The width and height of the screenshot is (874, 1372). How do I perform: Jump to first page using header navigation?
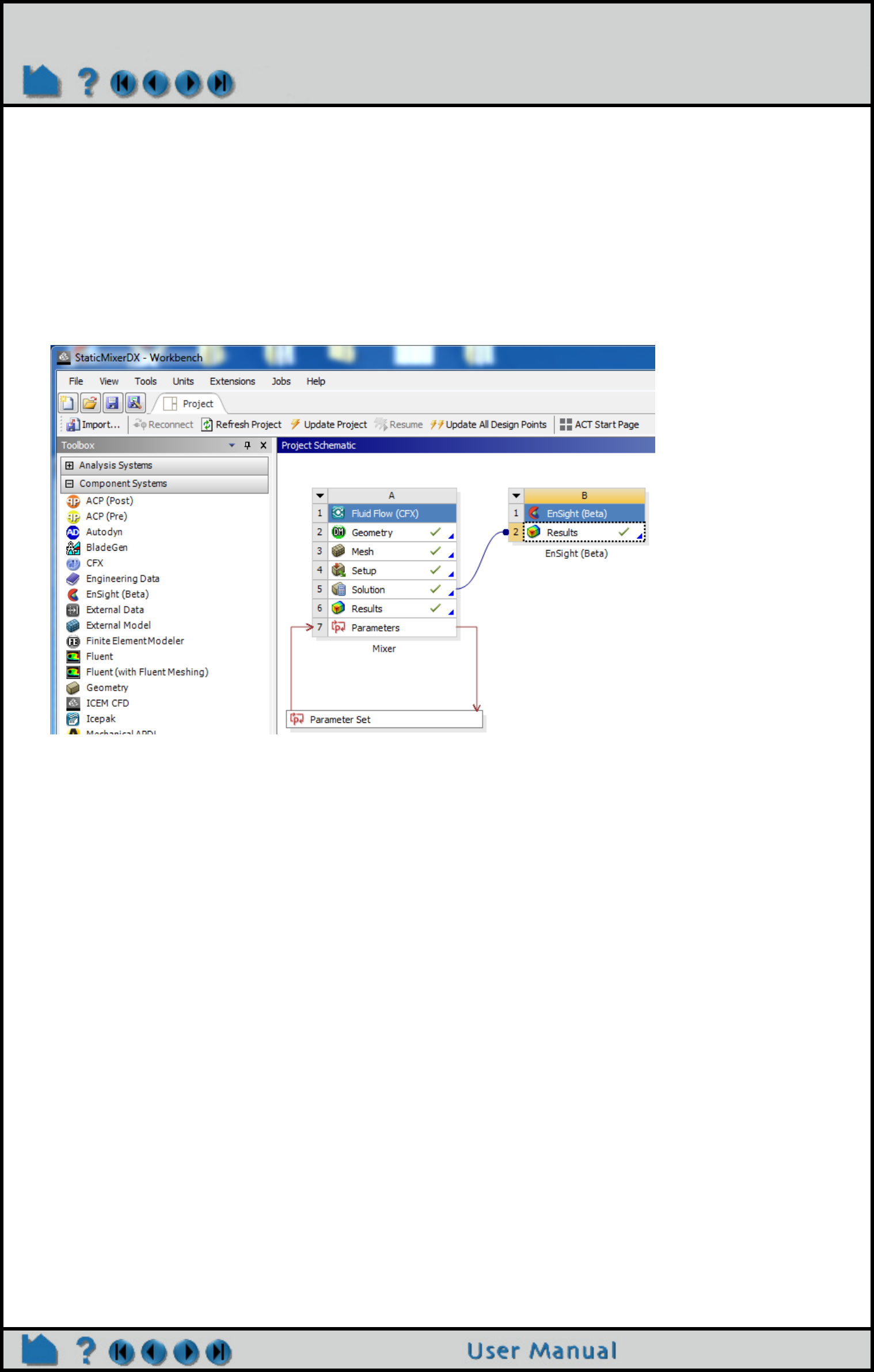click(x=123, y=84)
